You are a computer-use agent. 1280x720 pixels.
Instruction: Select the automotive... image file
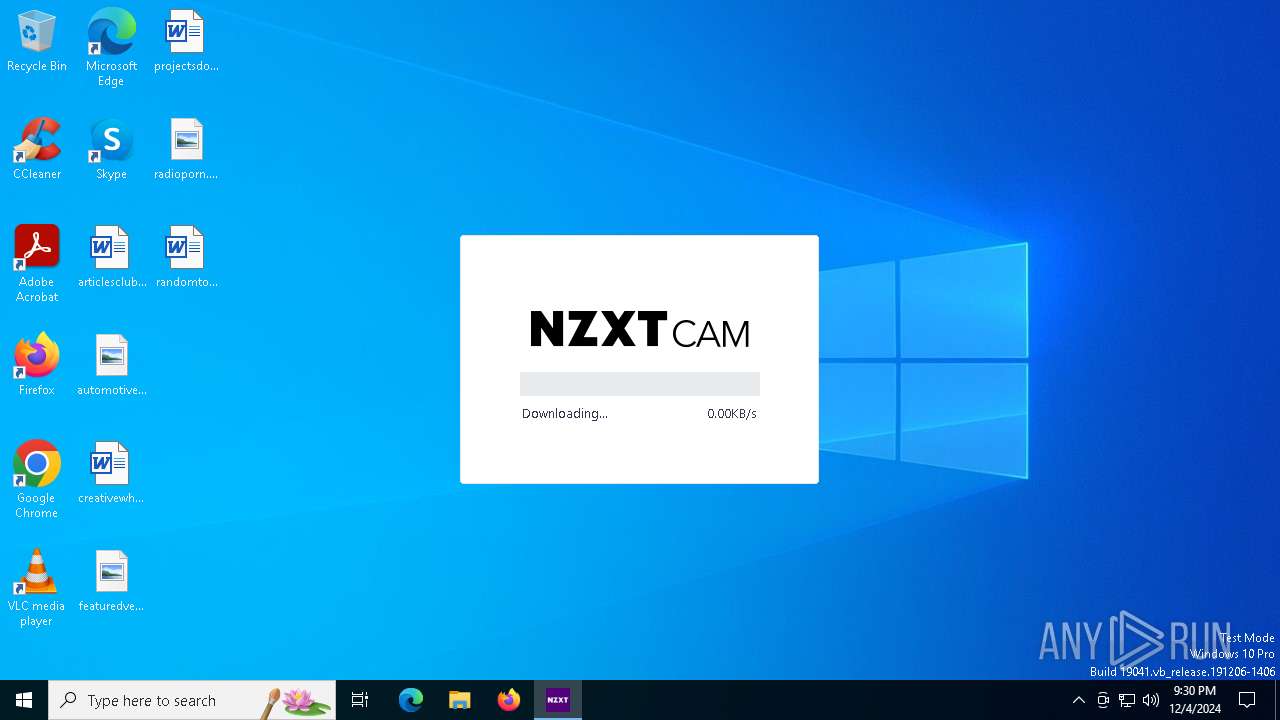[x=111, y=366]
